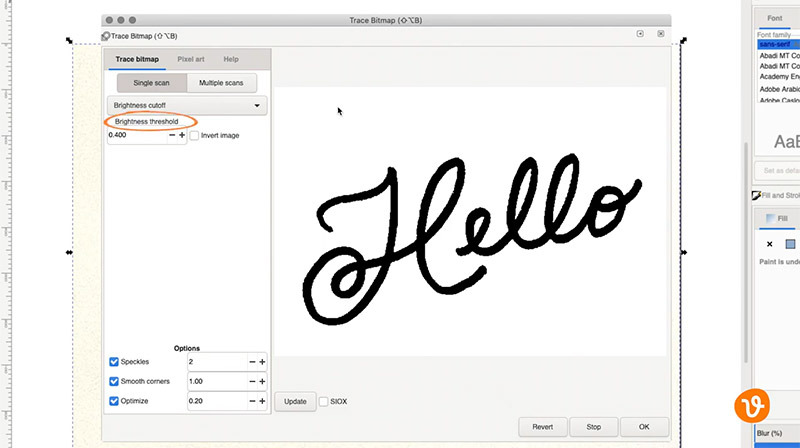This screenshot has width=800, height=448.
Task: Click OK to run the trace
Action: click(x=644, y=427)
